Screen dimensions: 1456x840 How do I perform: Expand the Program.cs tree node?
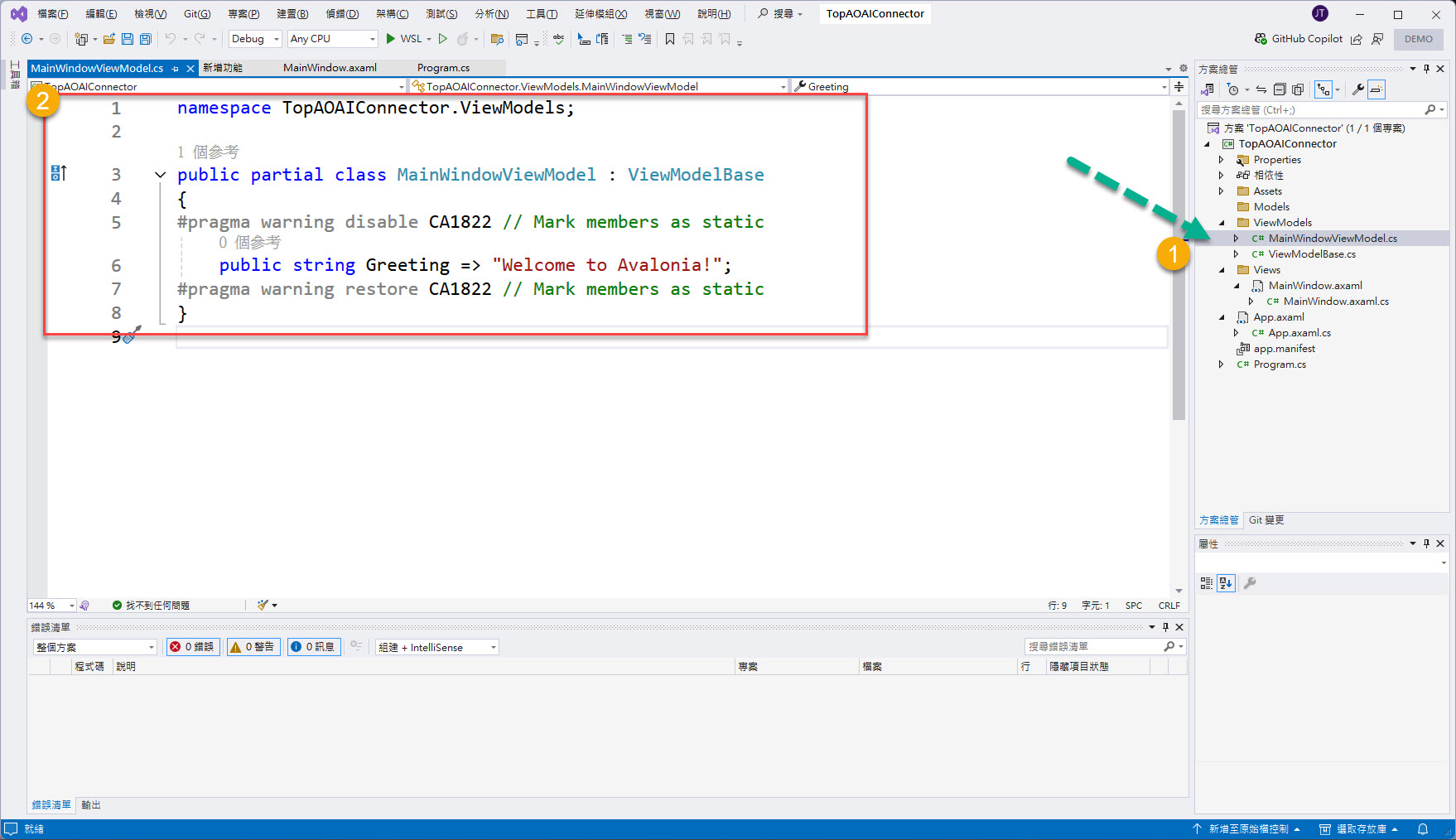[1222, 364]
